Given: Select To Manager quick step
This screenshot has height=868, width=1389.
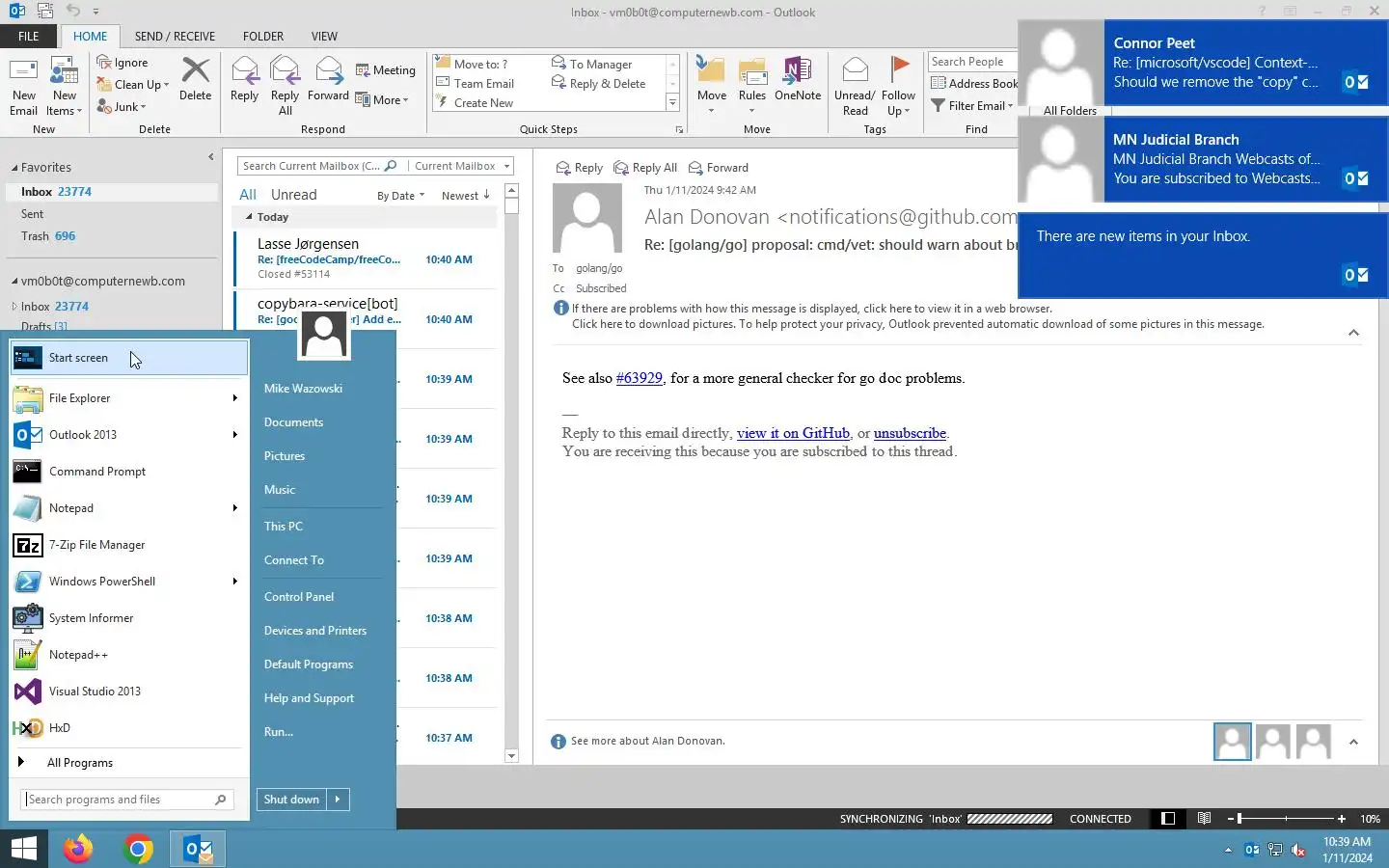Looking at the screenshot, I should tap(591, 65).
